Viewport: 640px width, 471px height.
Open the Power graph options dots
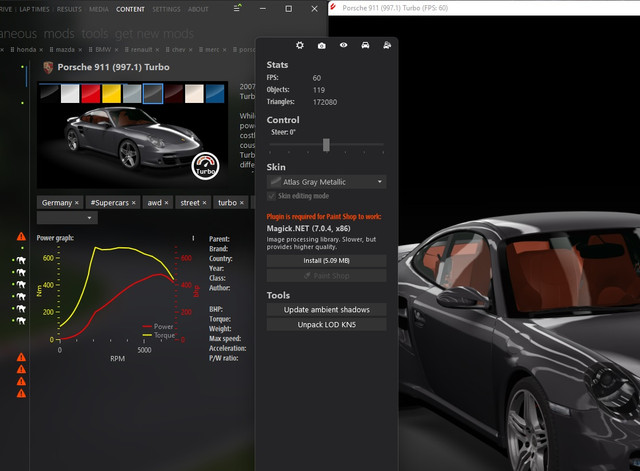[193, 238]
